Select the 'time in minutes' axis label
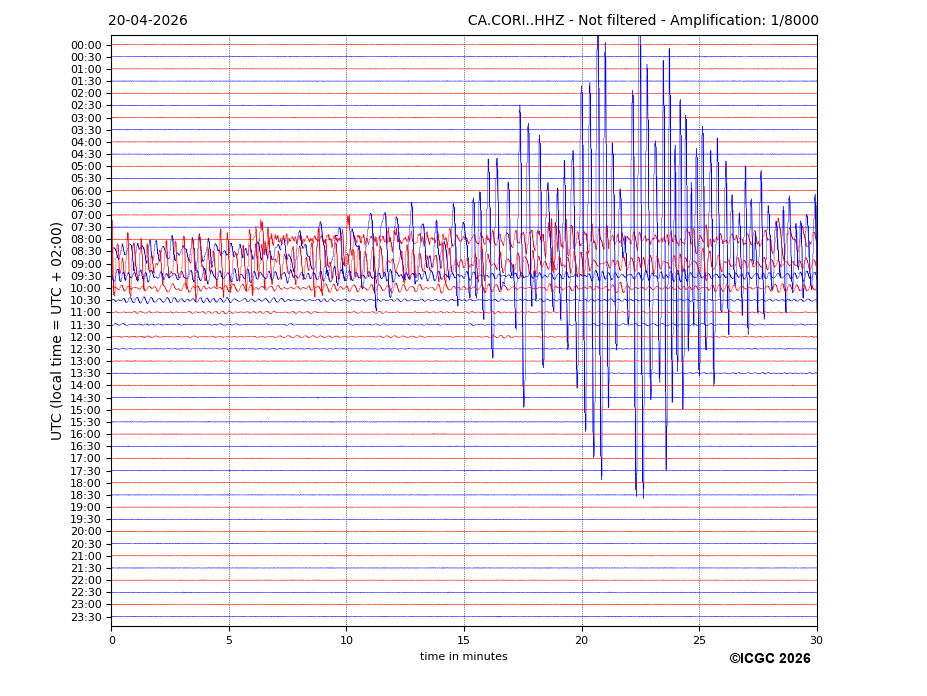 coord(463,657)
